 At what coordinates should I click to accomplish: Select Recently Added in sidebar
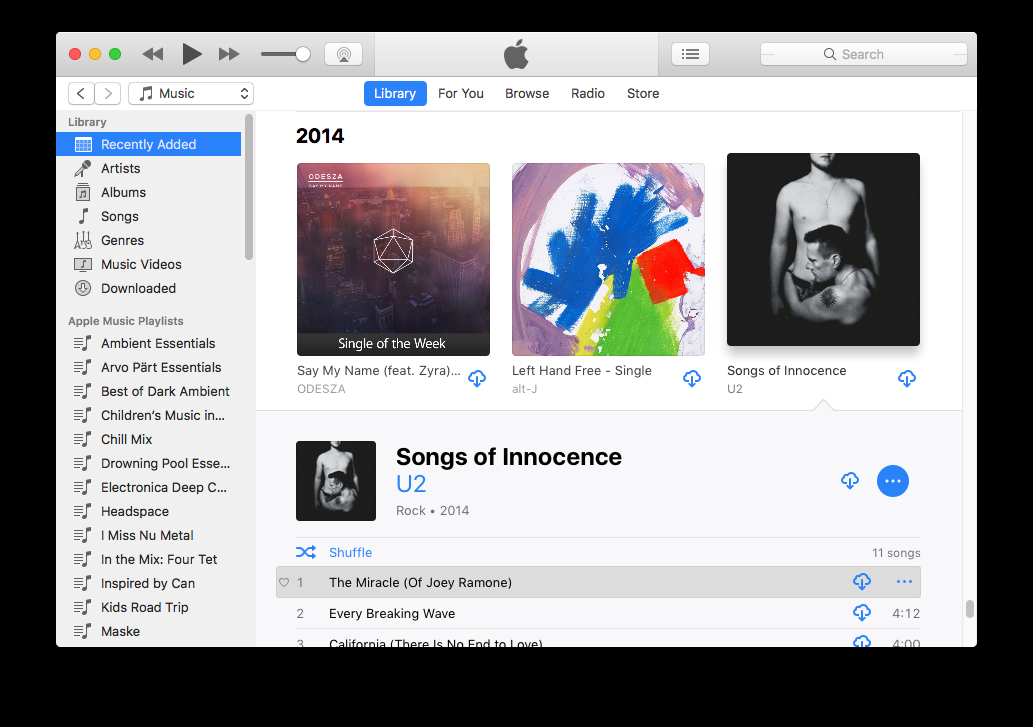tap(149, 144)
